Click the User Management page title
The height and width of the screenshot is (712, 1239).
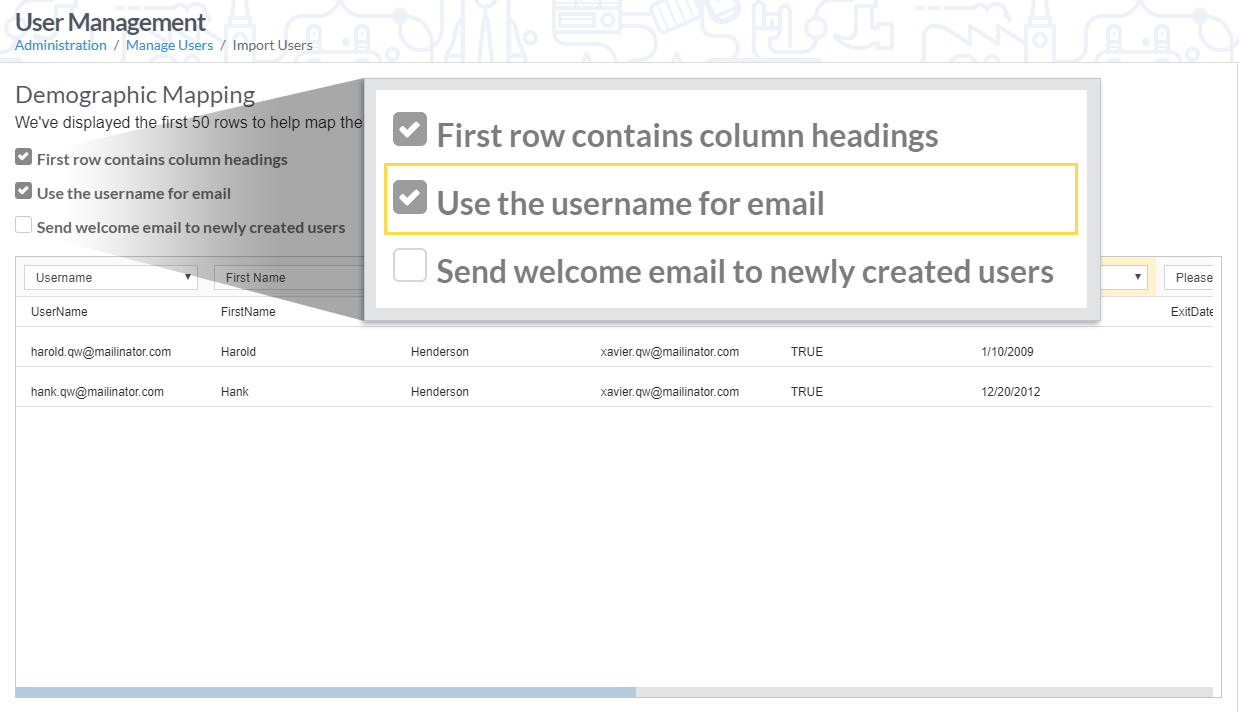tap(111, 22)
